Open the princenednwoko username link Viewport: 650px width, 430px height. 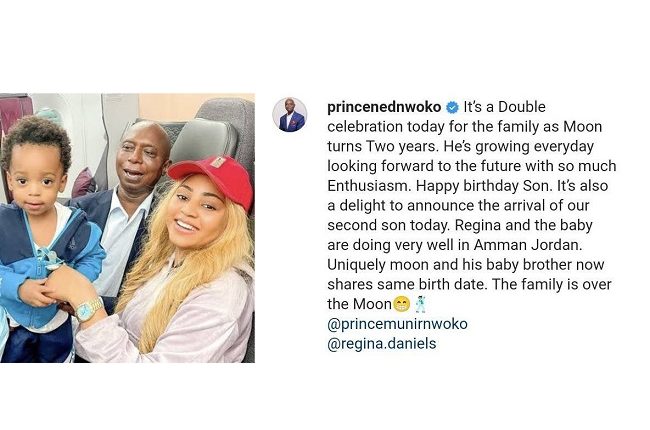click(x=384, y=107)
